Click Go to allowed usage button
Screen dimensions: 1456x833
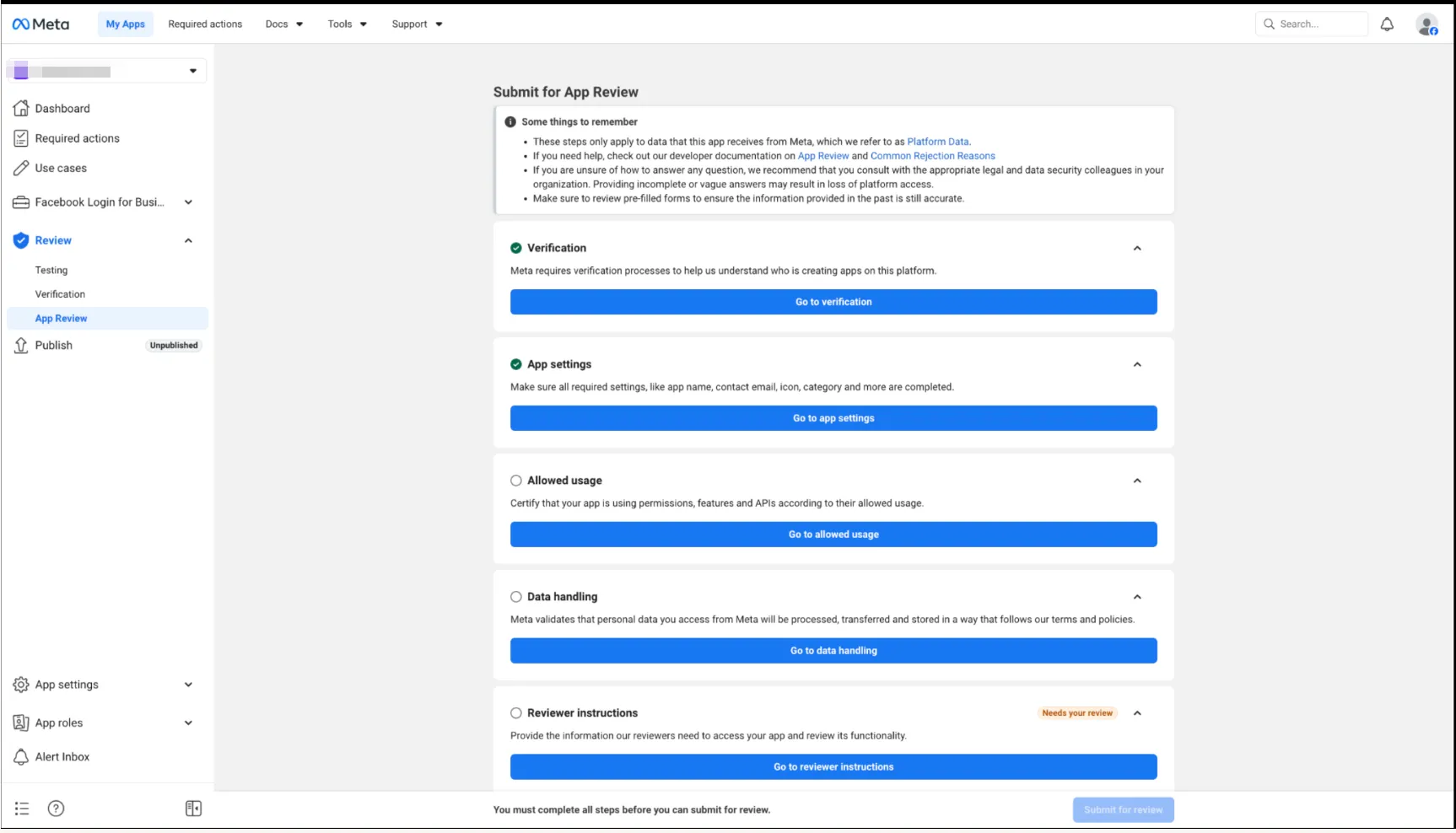[x=833, y=535]
